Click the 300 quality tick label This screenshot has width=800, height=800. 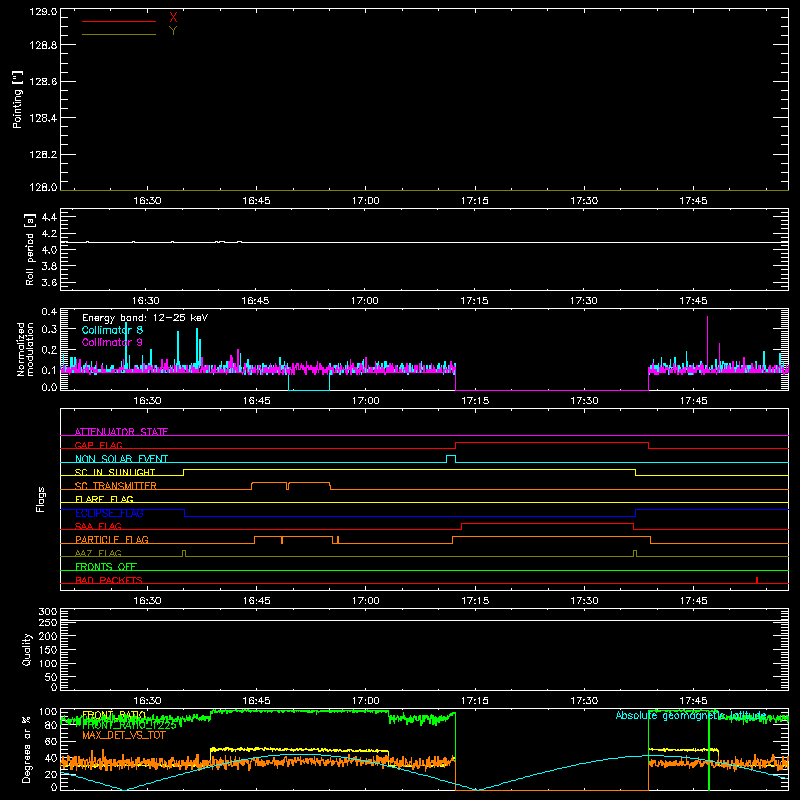point(48,612)
